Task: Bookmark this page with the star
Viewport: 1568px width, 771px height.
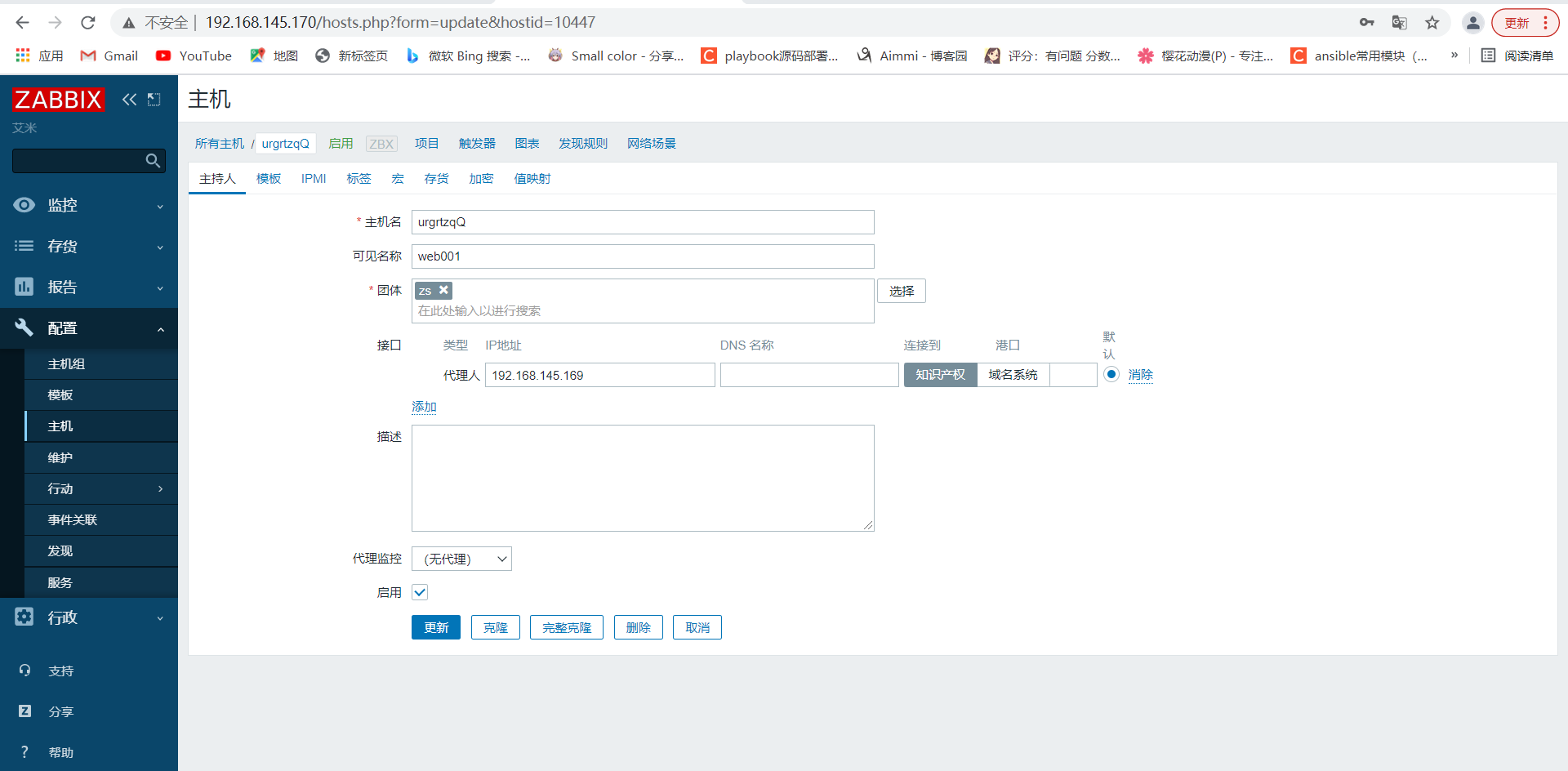Action: (x=1432, y=23)
